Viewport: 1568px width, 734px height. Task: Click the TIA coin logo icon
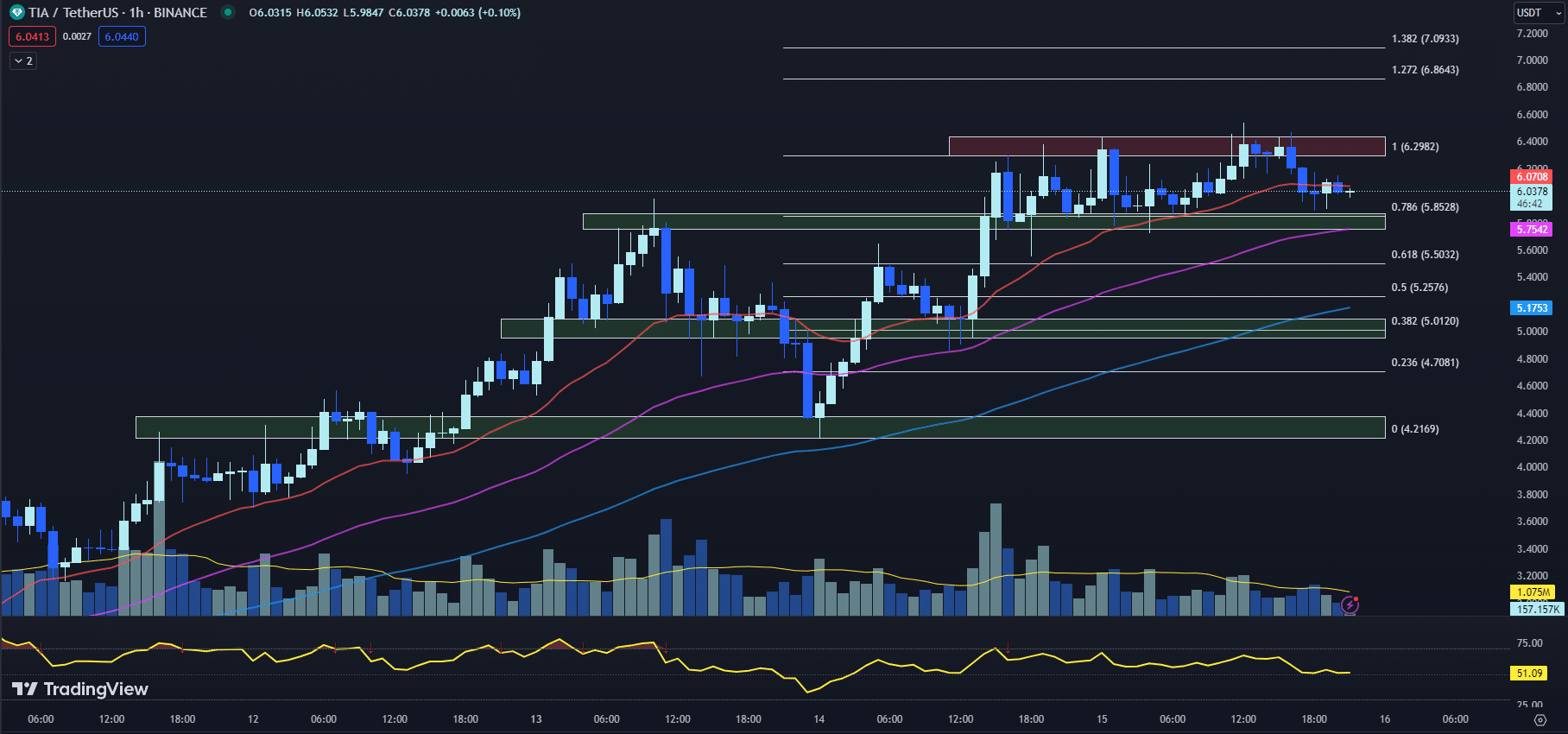tap(16, 13)
